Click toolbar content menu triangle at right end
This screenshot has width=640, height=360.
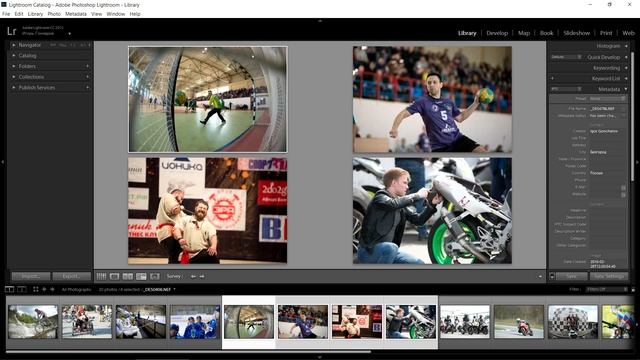(540, 277)
